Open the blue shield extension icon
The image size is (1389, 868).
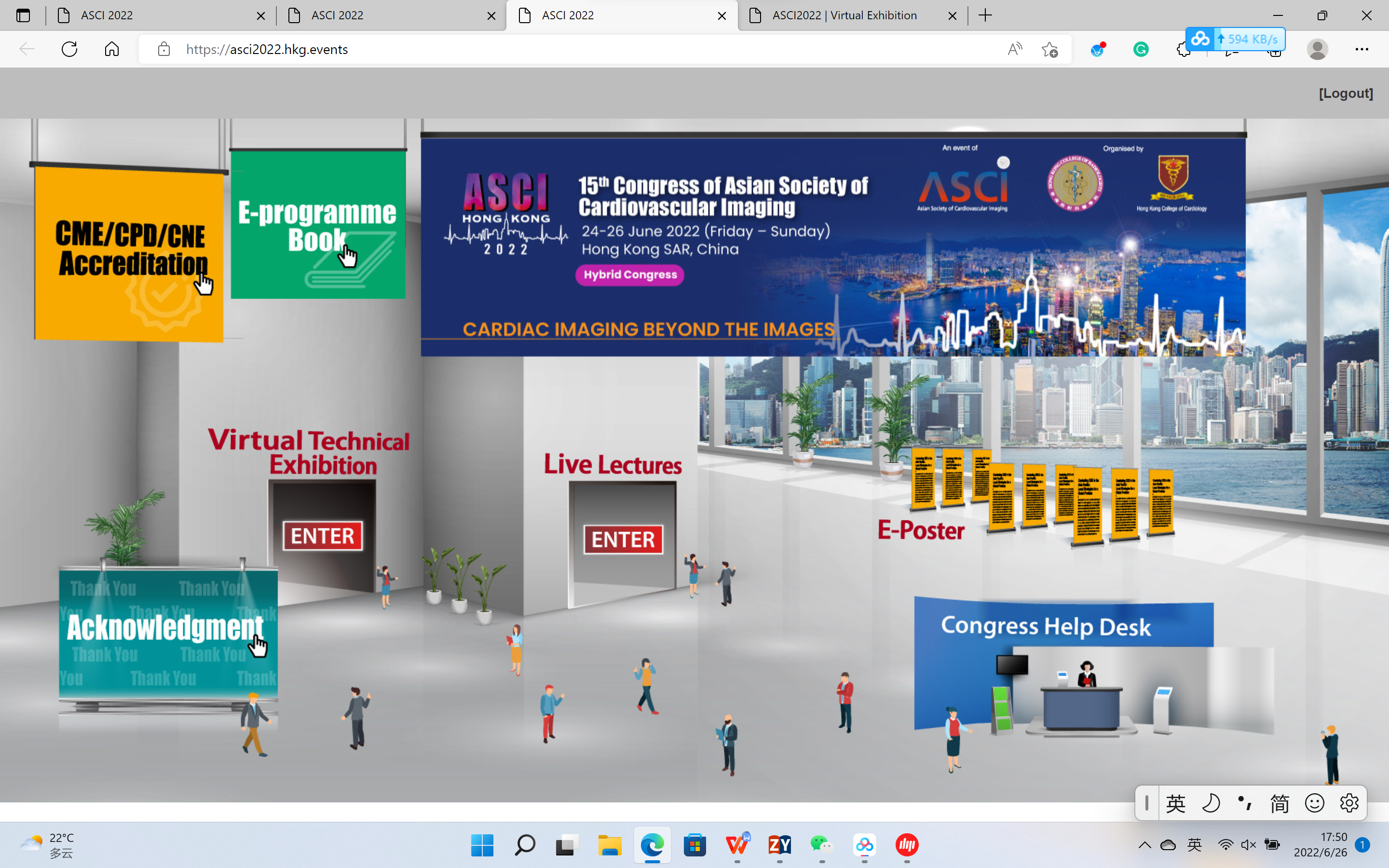click(x=1098, y=50)
